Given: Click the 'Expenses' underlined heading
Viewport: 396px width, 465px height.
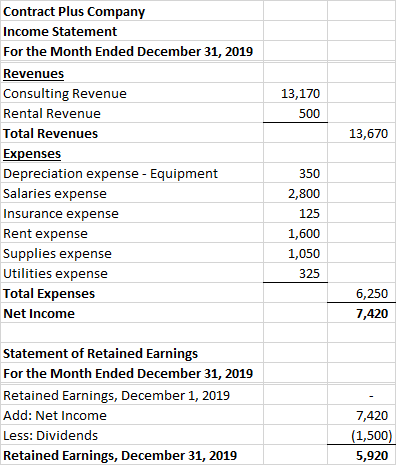Looking at the screenshot, I should point(32,154).
